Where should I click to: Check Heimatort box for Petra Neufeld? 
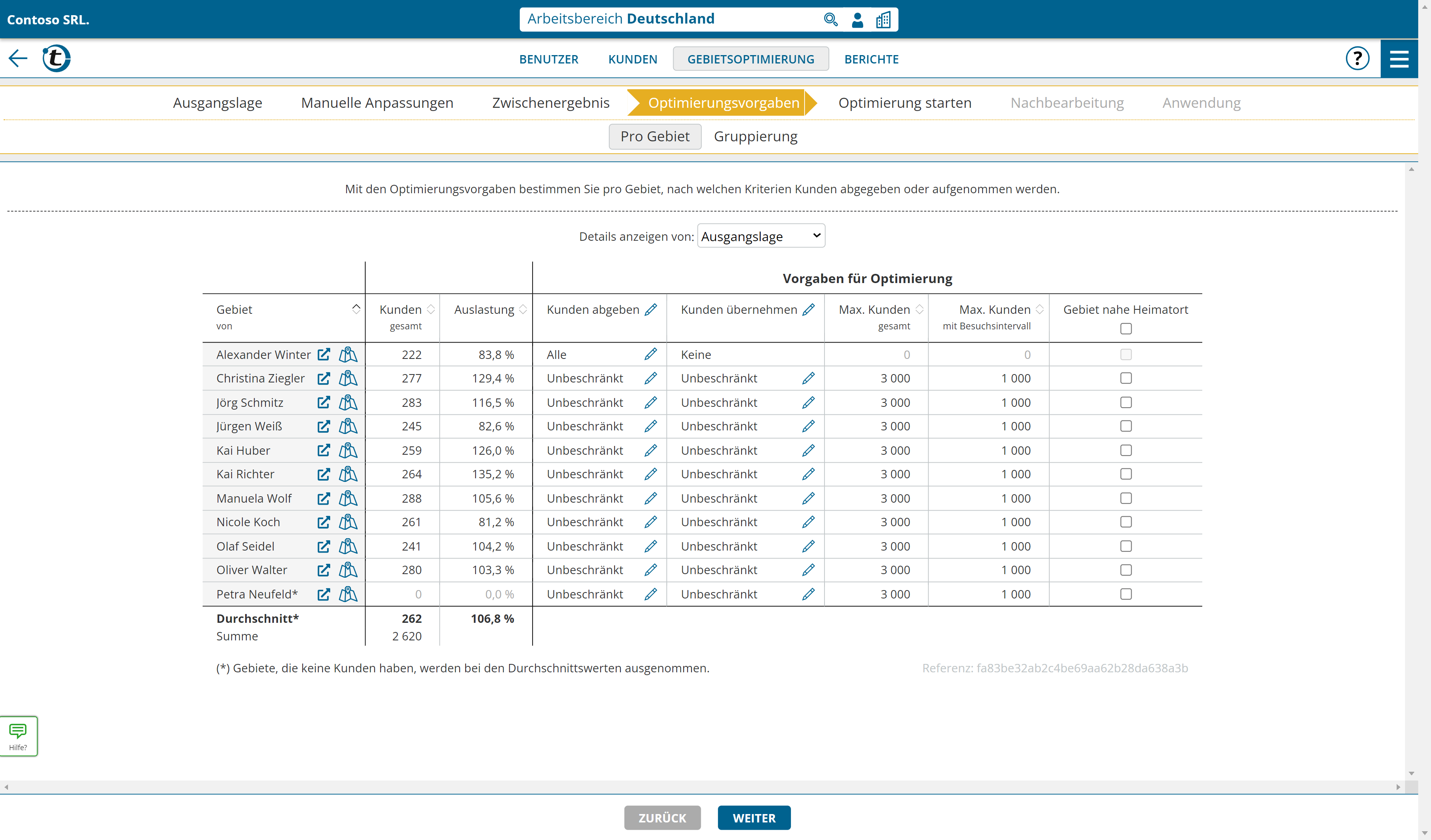[1126, 594]
